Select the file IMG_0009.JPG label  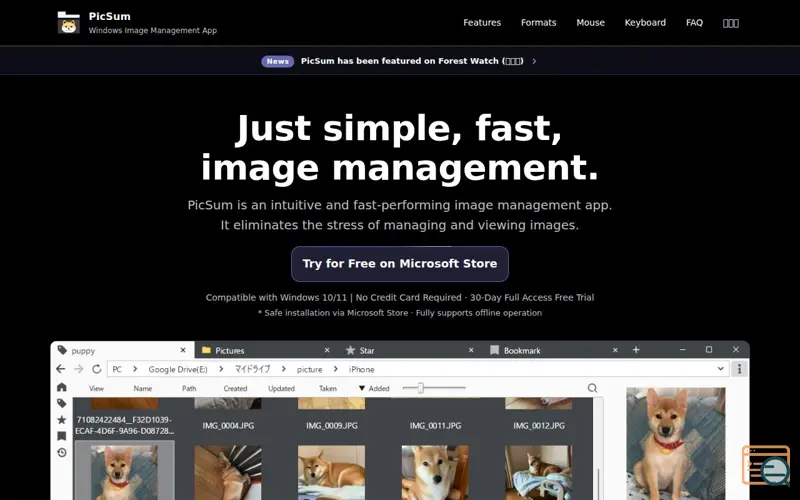coord(331,426)
